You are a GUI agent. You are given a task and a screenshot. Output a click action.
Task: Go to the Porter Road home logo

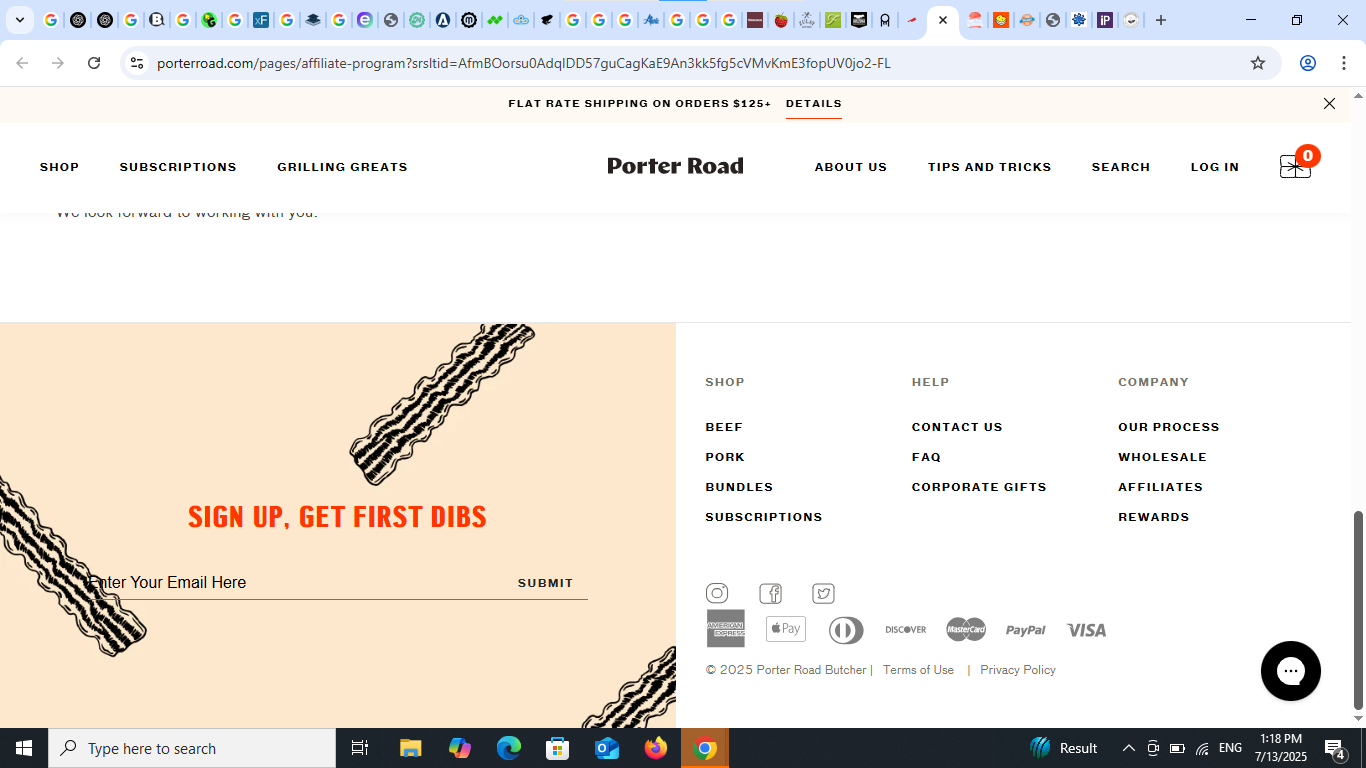pyautogui.click(x=676, y=166)
